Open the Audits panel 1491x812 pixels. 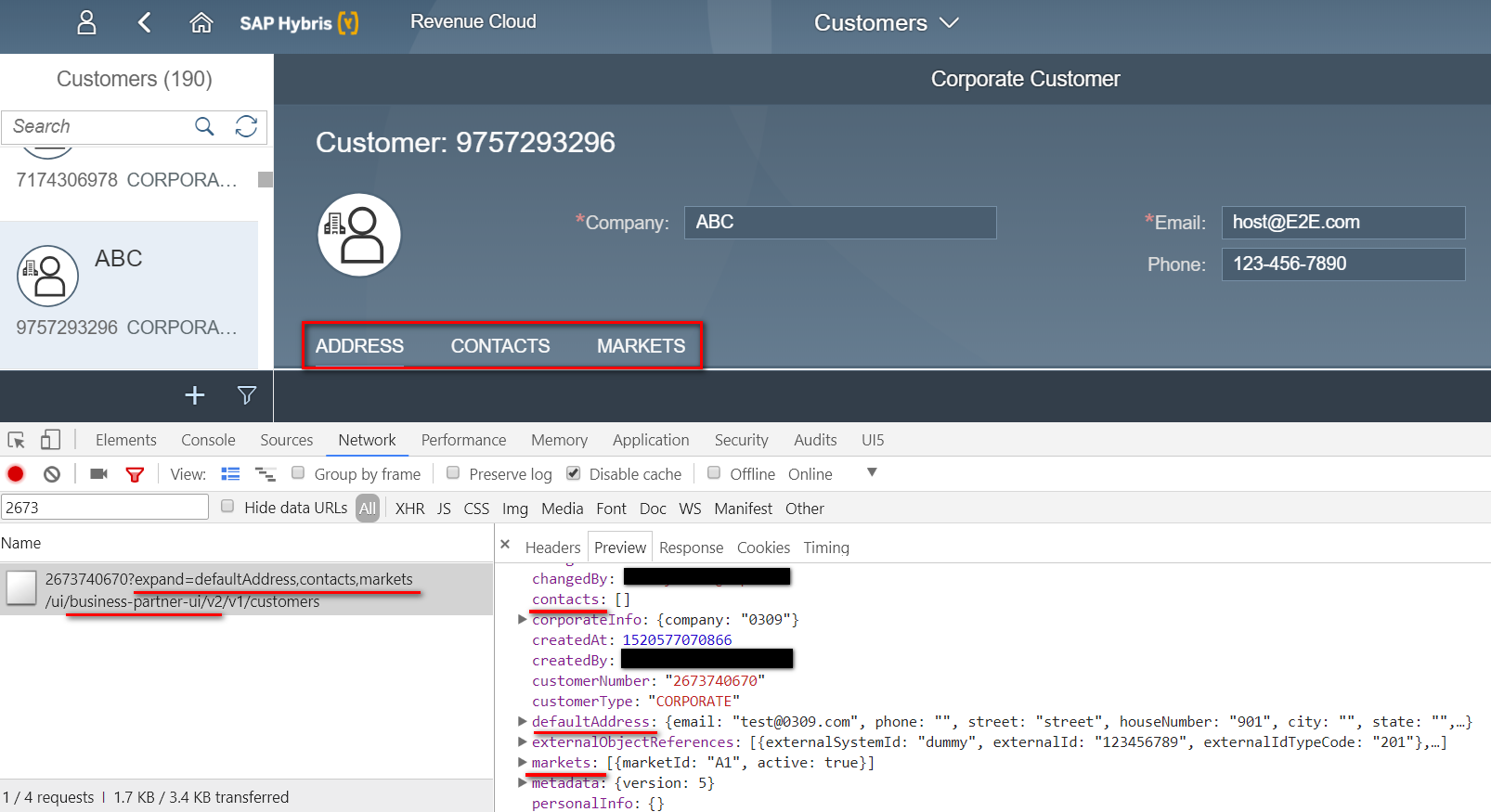(x=815, y=440)
